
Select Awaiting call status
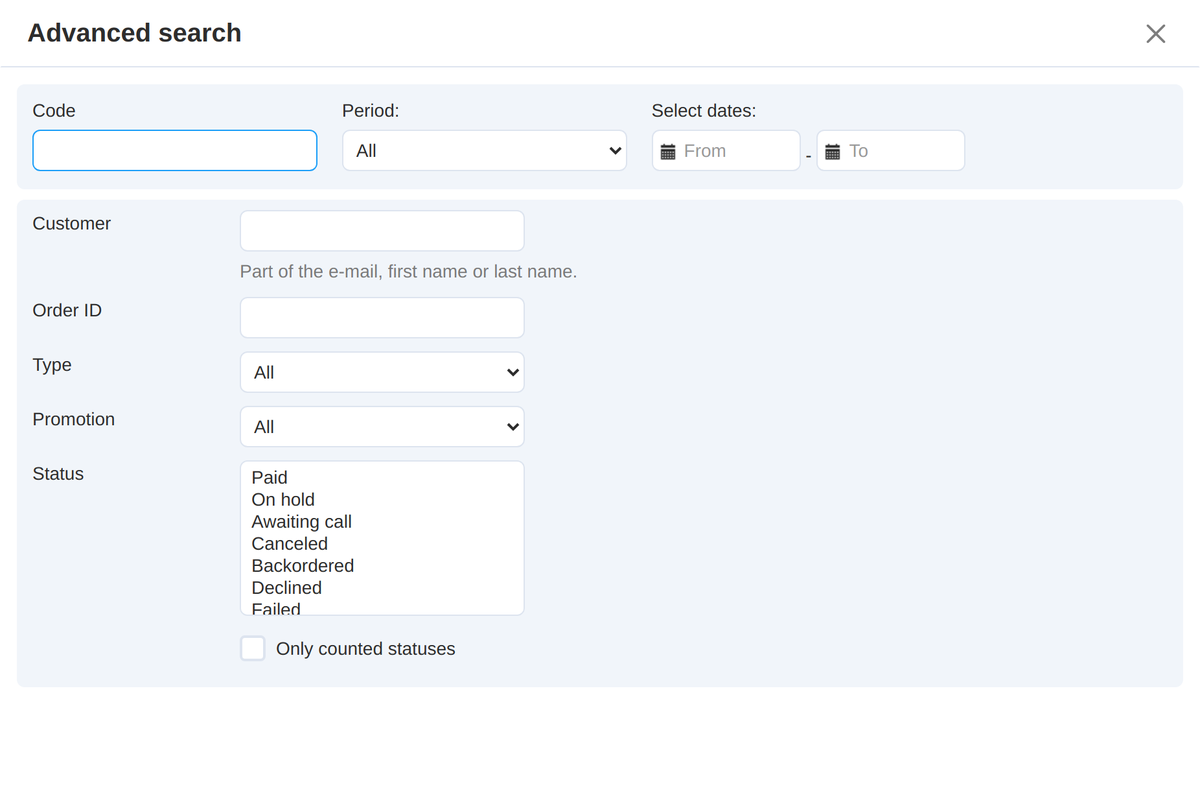coord(382,522)
